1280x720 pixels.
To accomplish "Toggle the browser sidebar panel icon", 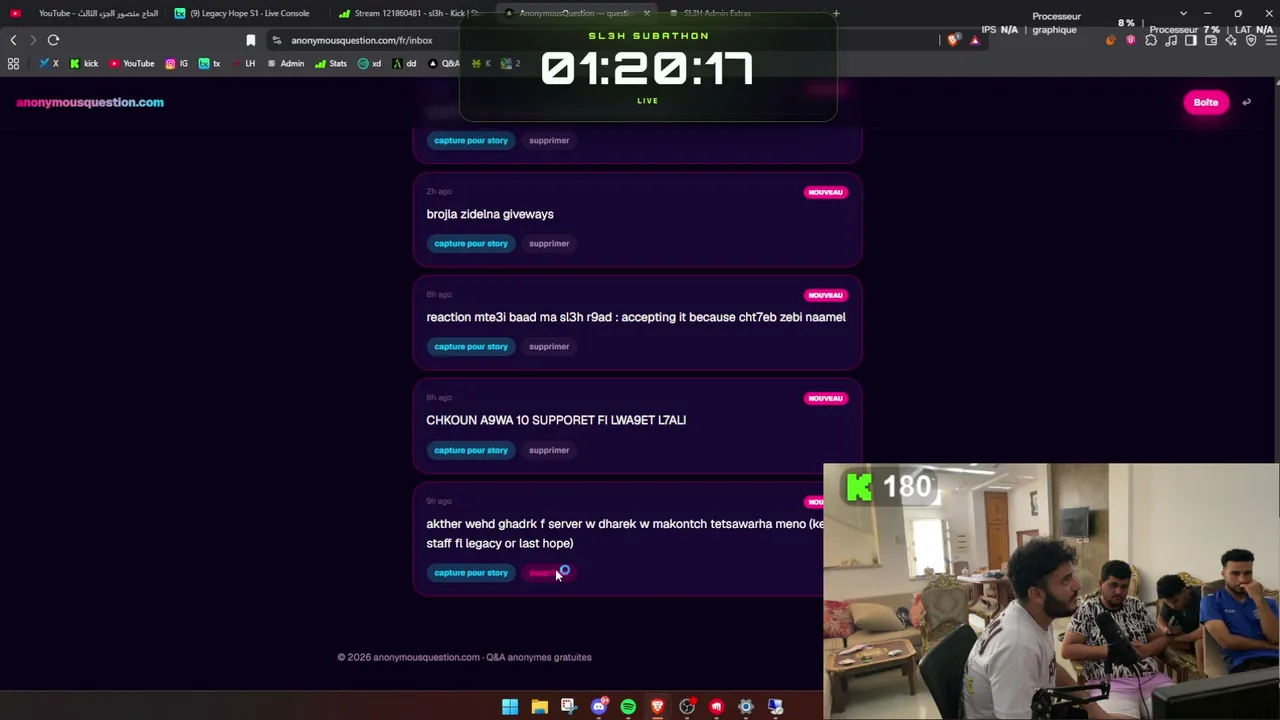I will tap(1191, 40).
